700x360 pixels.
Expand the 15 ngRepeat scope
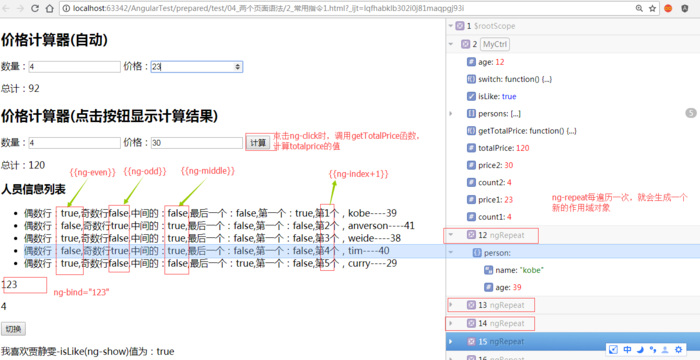coord(451,342)
